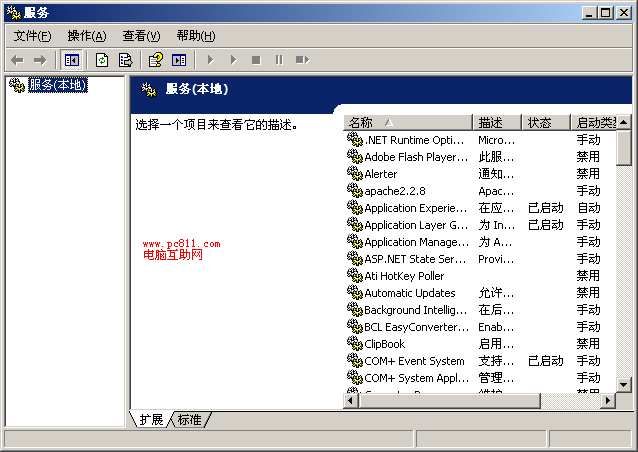Sort by the 状态 column header
This screenshot has width=638, height=452.
click(546, 122)
